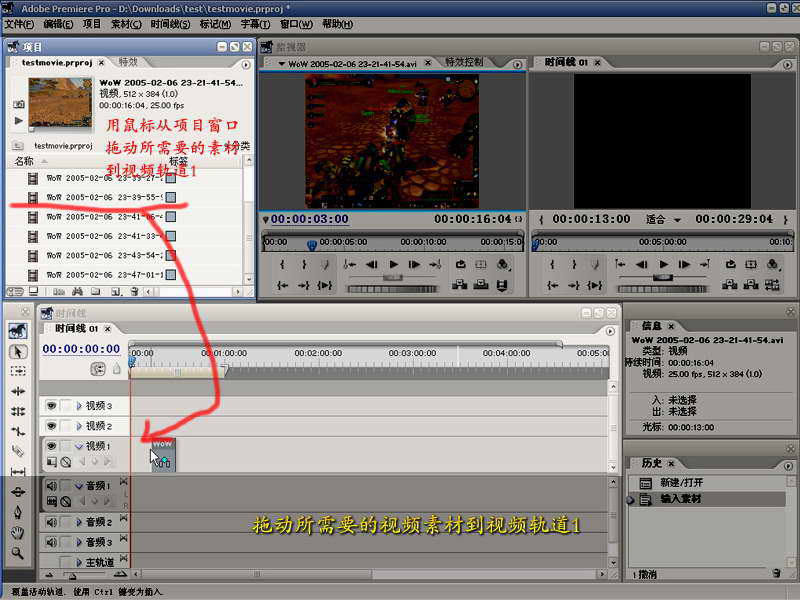Click the set marker icon beside the timeline snap button
The image size is (800, 600).
pos(117,368)
